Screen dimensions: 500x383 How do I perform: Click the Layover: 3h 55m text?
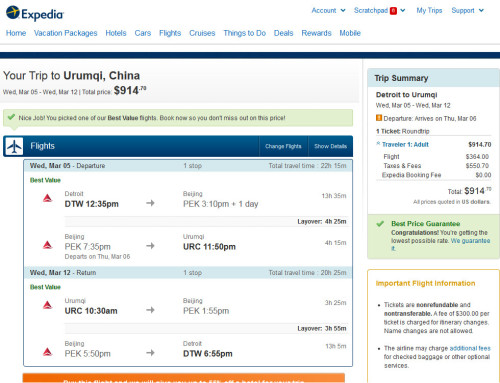(322, 328)
